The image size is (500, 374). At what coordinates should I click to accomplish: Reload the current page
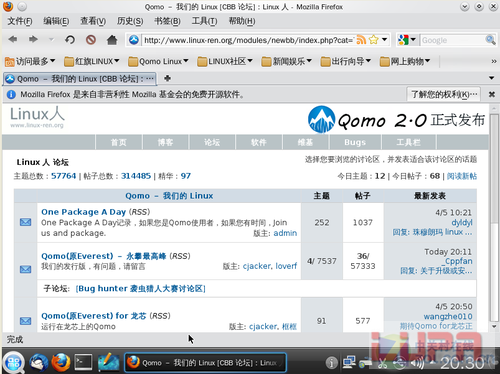(70, 40)
